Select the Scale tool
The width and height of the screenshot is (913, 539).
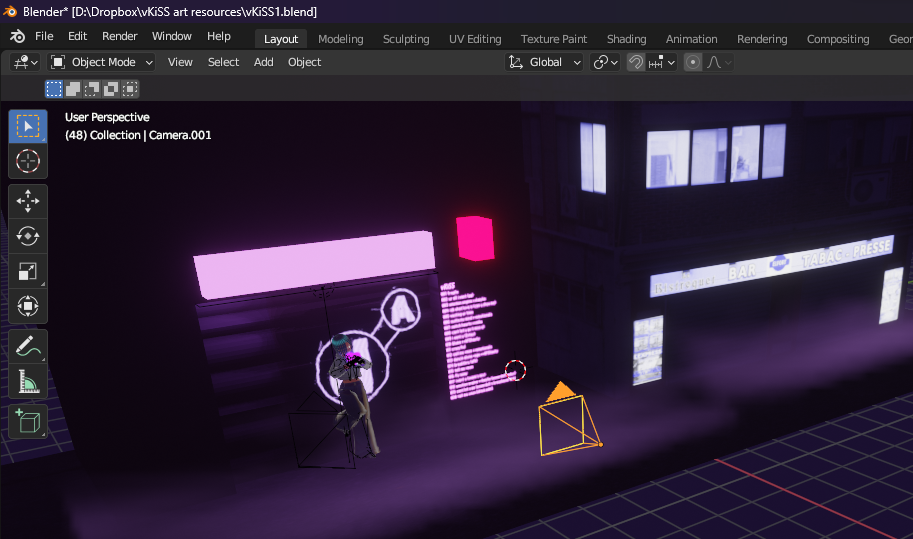(x=28, y=271)
